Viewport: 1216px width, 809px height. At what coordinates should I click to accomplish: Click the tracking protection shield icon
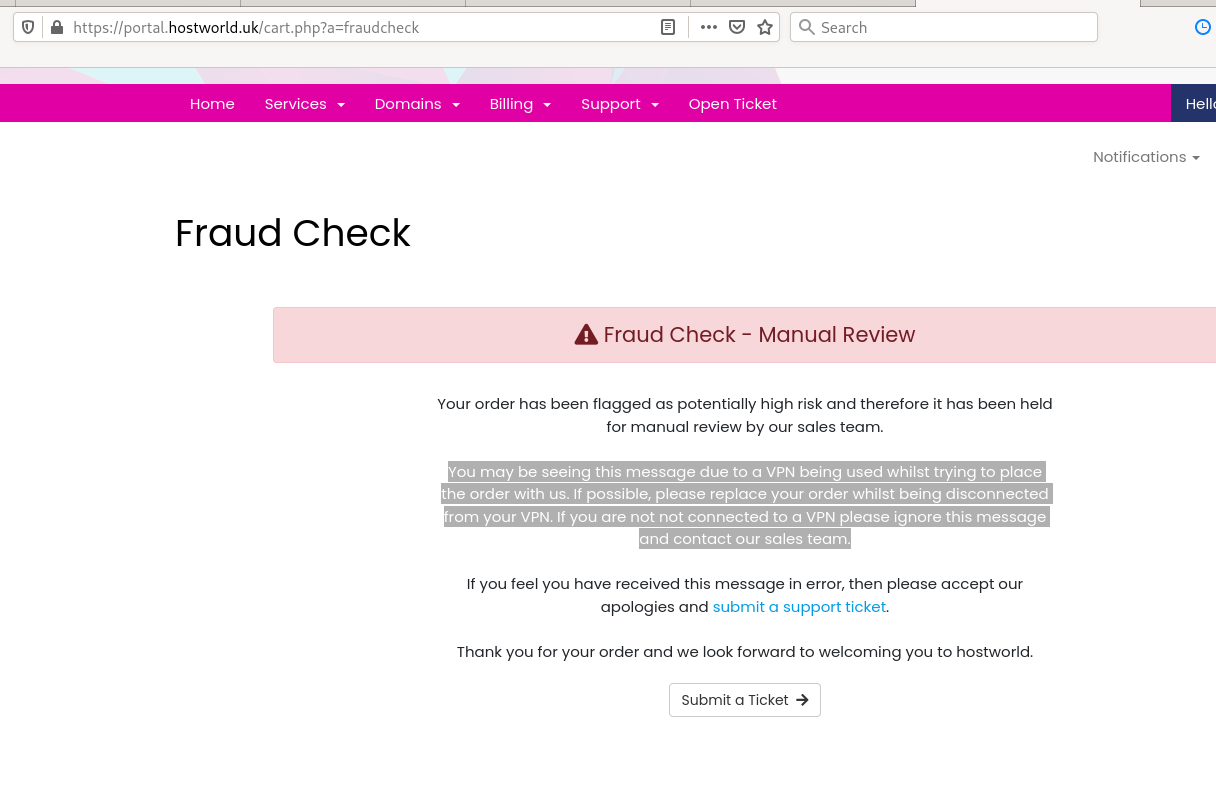click(28, 27)
